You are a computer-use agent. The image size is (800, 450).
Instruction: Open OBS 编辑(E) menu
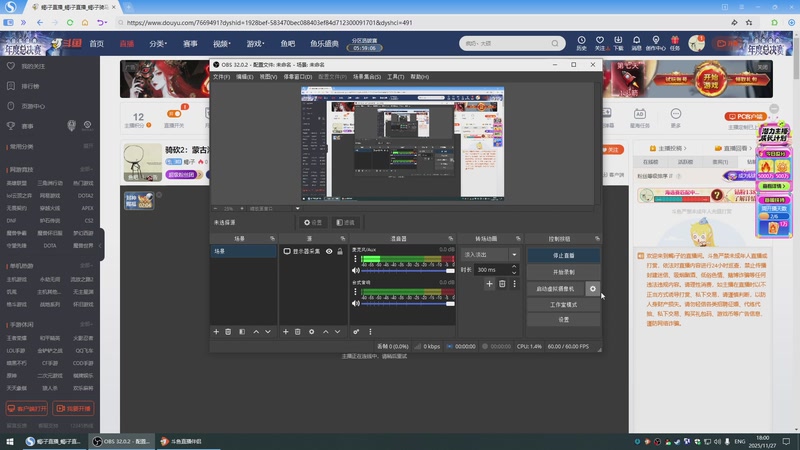click(244, 77)
